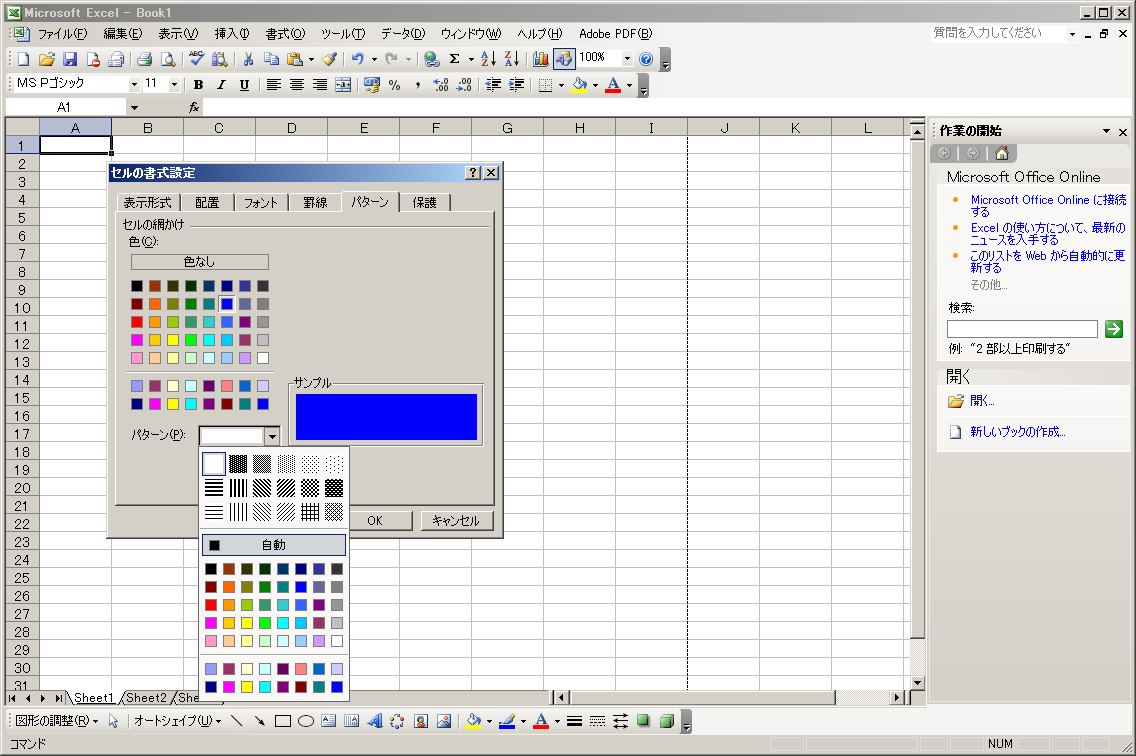The height and width of the screenshot is (756, 1136).
Task: Toggle Bold formatting
Action: click(198, 85)
